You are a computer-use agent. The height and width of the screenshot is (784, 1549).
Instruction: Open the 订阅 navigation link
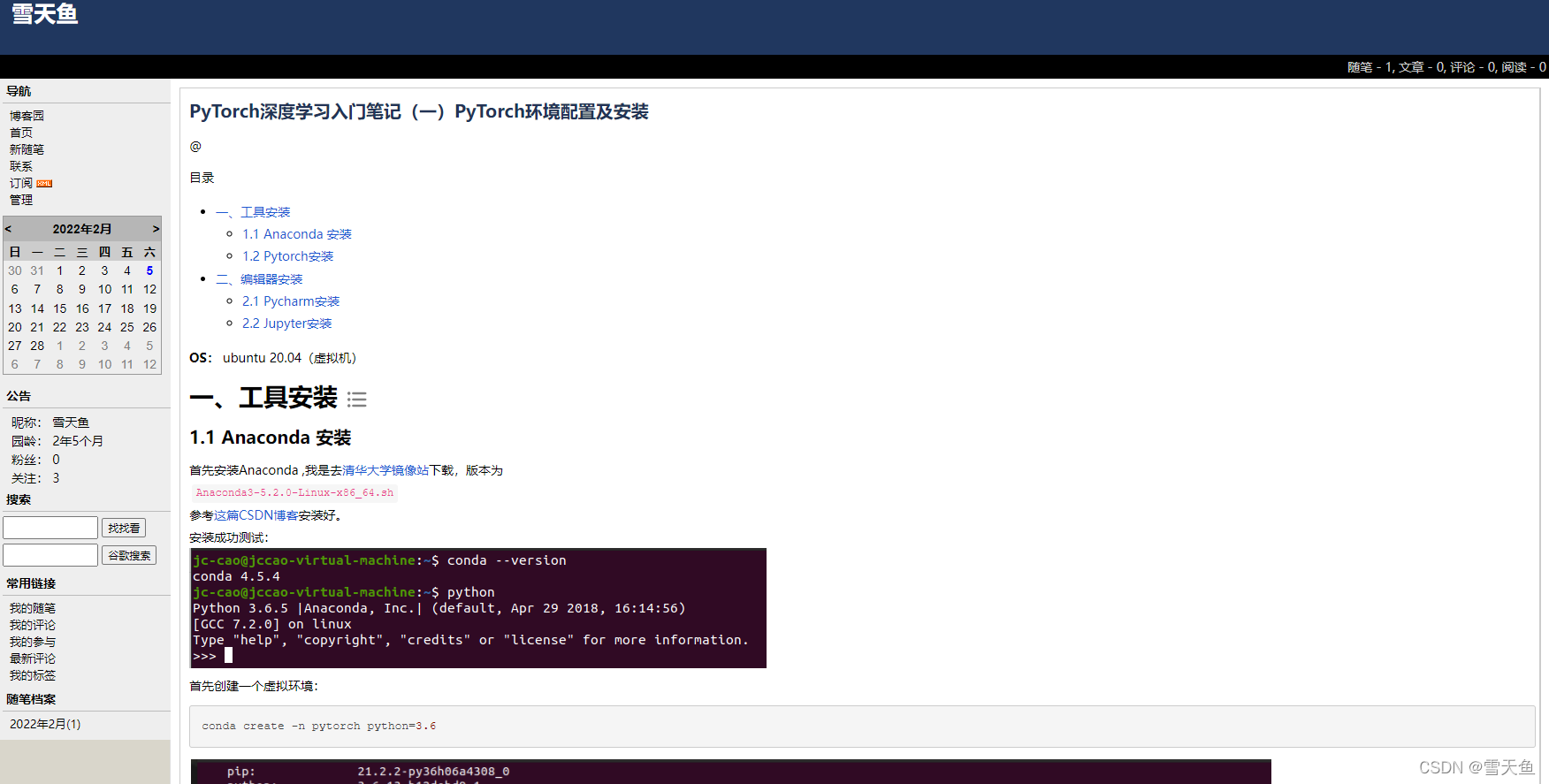click(x=21, y=183)
